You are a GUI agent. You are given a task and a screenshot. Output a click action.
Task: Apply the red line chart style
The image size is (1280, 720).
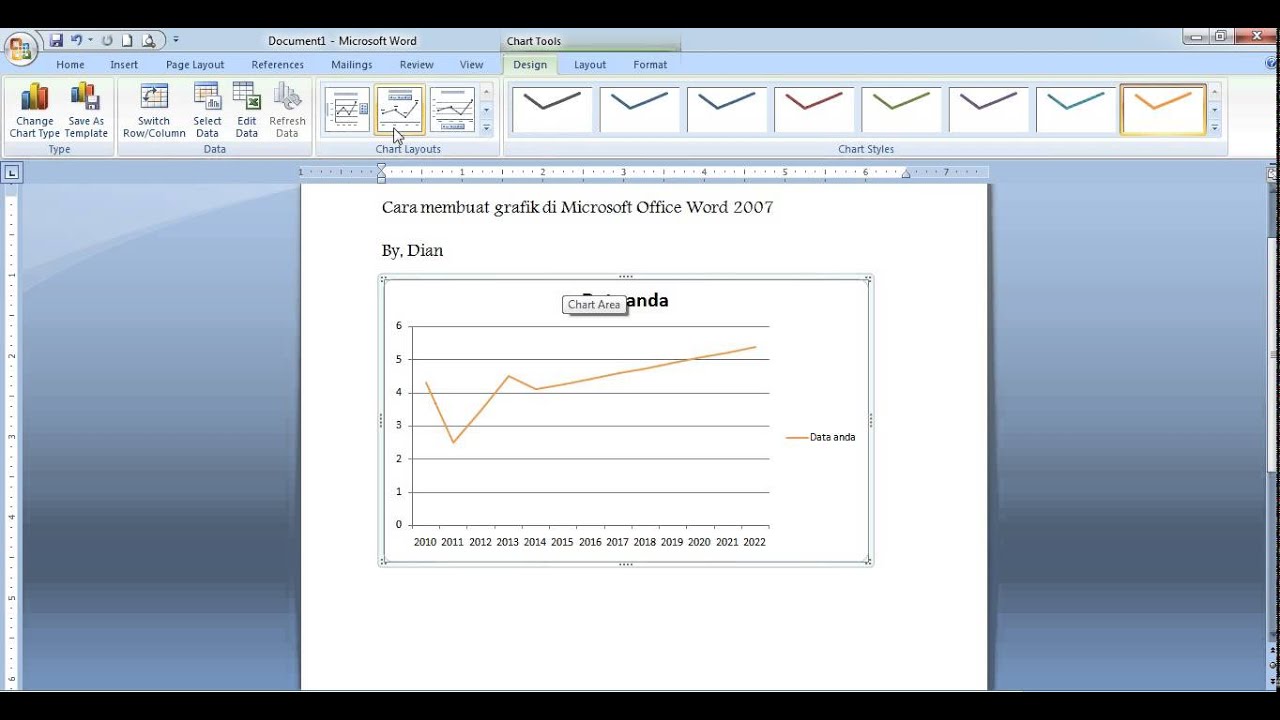point(814,110)
